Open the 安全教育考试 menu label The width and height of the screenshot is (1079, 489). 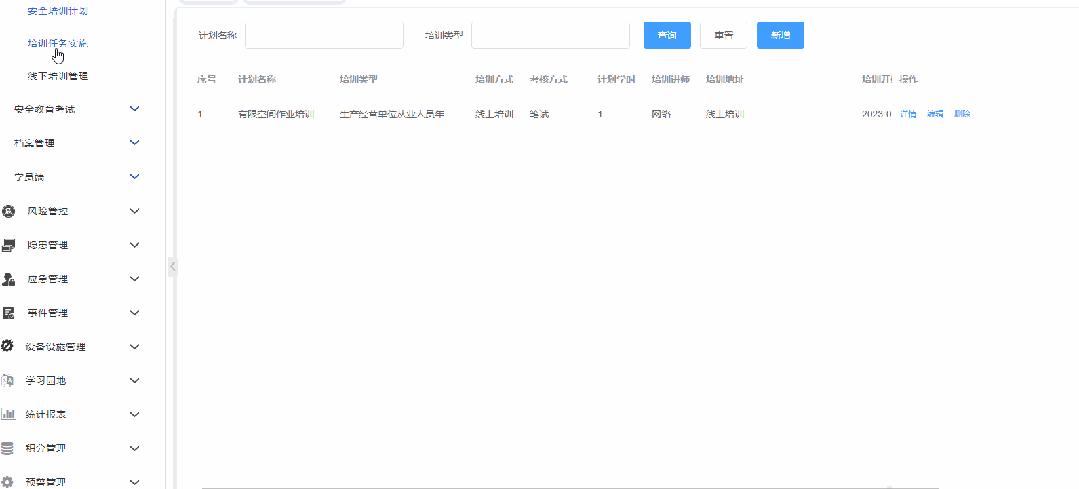pos(45,109)
